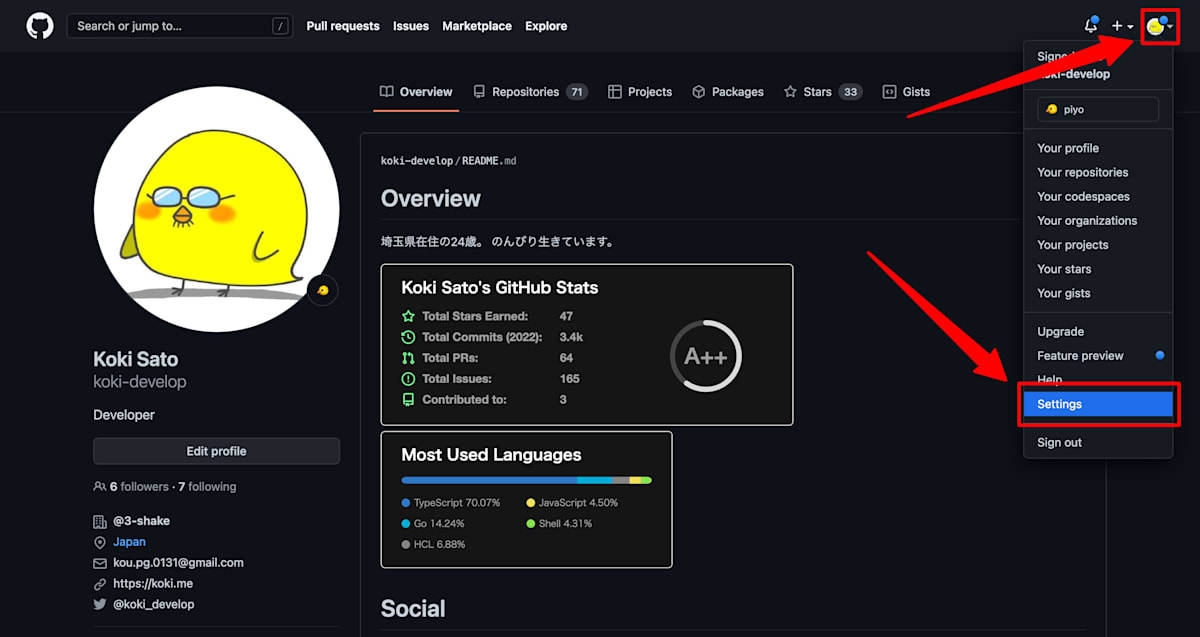Click the GitHub Octocat logo
Viewport: 1200px width, 637px height.
pyautogui.click(x=40, y=26)
